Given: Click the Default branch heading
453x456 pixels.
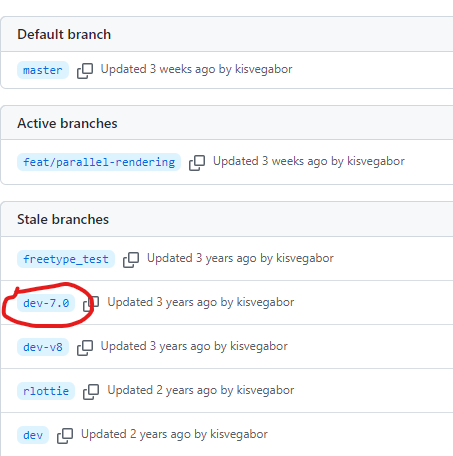Looking at the screenshot, I should pos(64,34).
